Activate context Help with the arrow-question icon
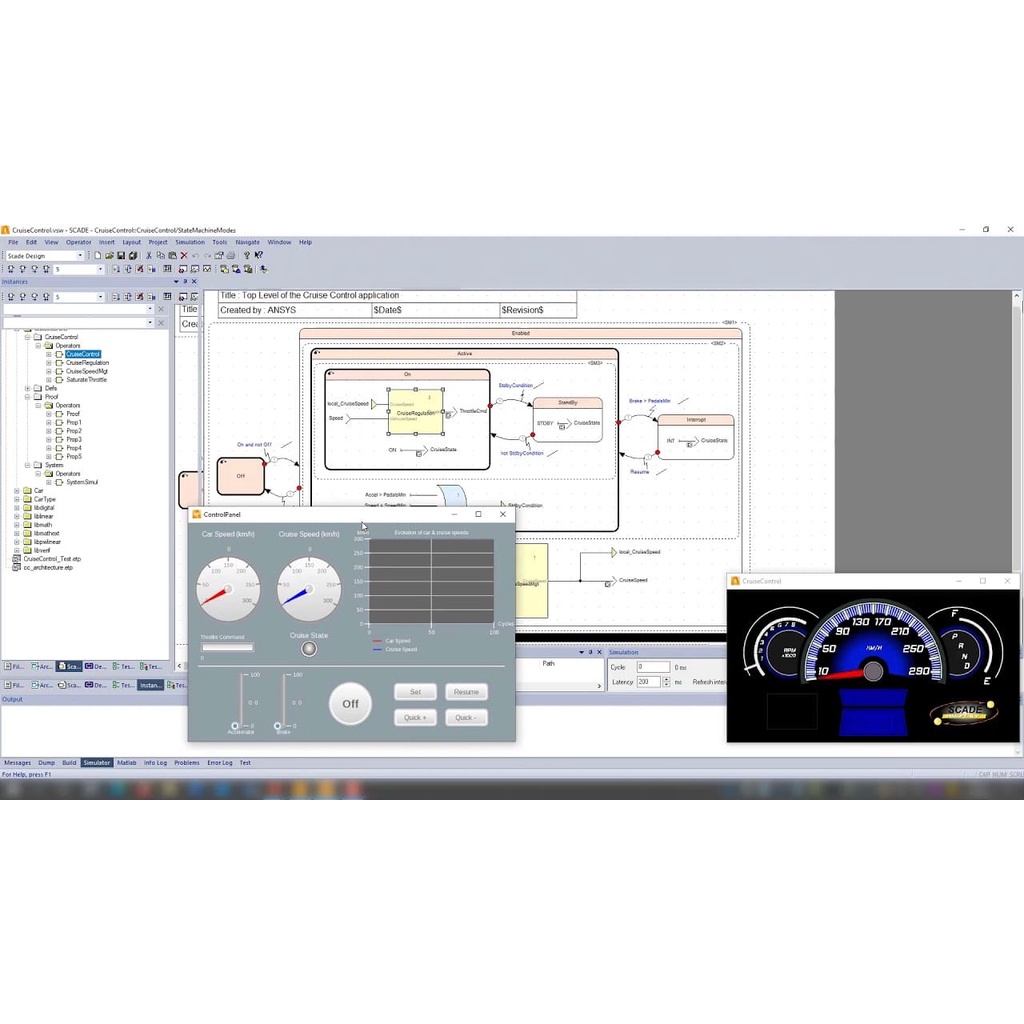Viewport: 1024px width, 1024px height. coord(259,255)
